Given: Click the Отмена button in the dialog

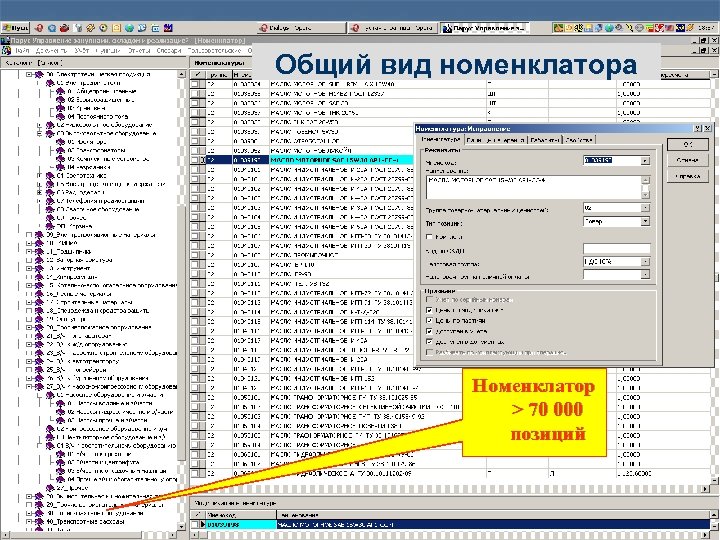Looking at the screenshot, I should tap(687, 160).
